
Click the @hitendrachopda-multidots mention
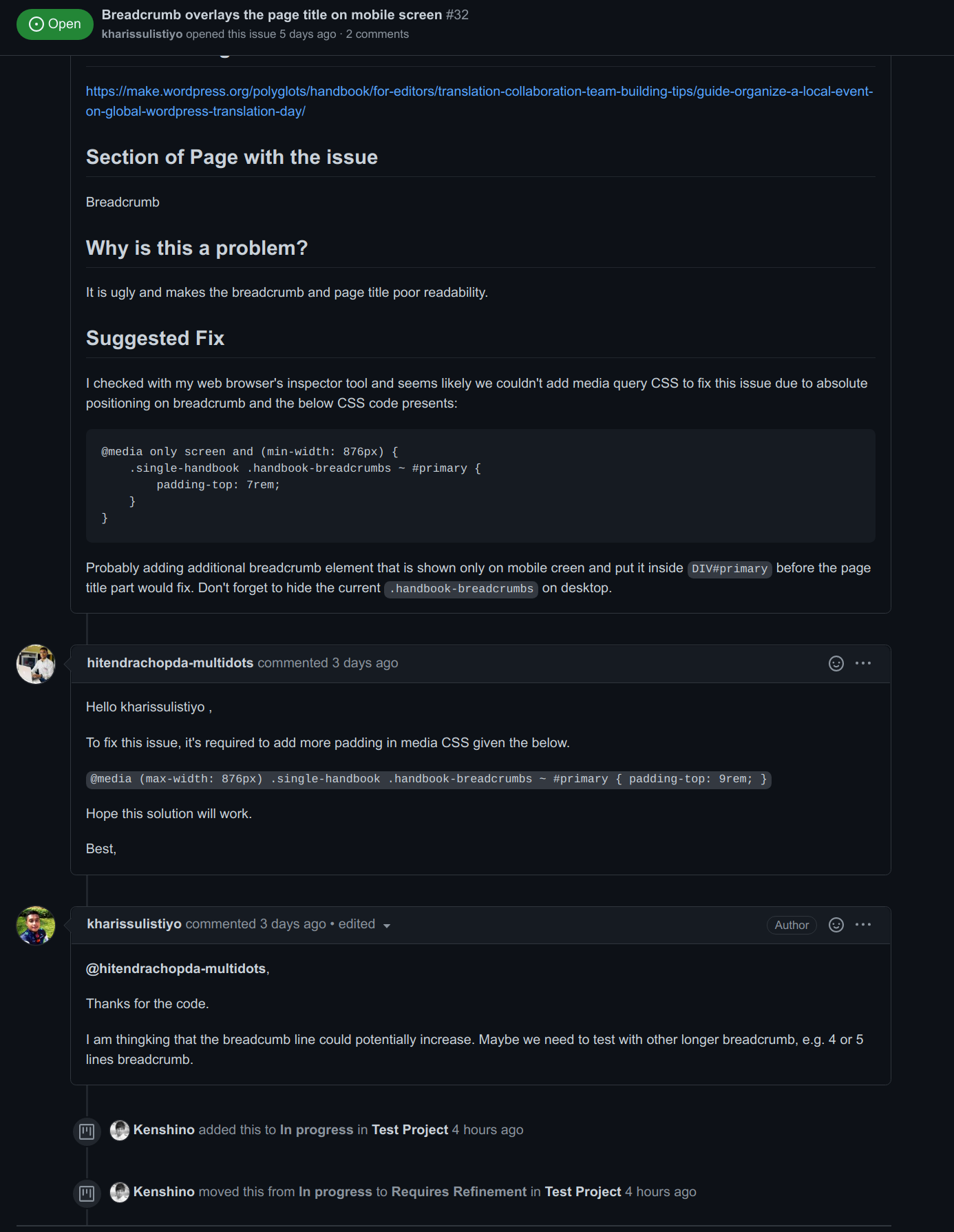coord(176,968)
